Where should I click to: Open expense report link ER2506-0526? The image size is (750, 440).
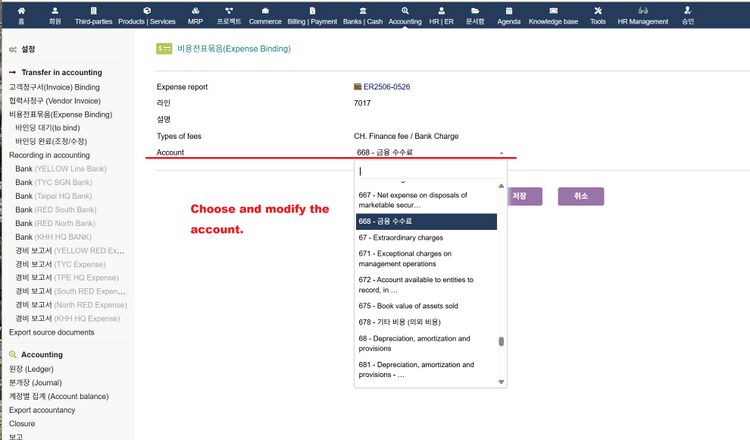pos(386,87)
